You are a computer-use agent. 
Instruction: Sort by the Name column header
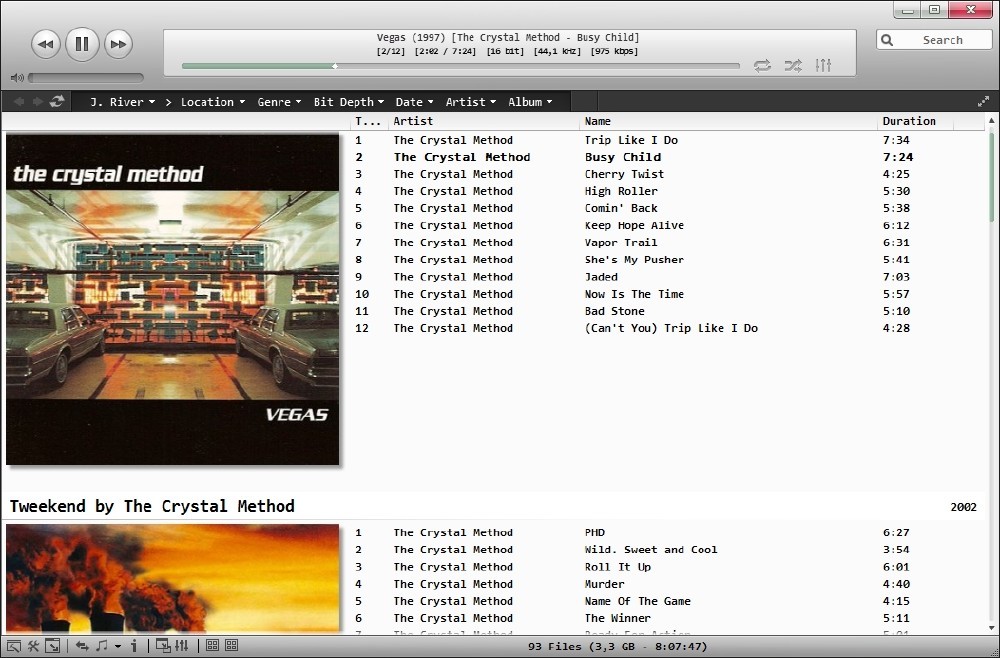pos(729,121)
